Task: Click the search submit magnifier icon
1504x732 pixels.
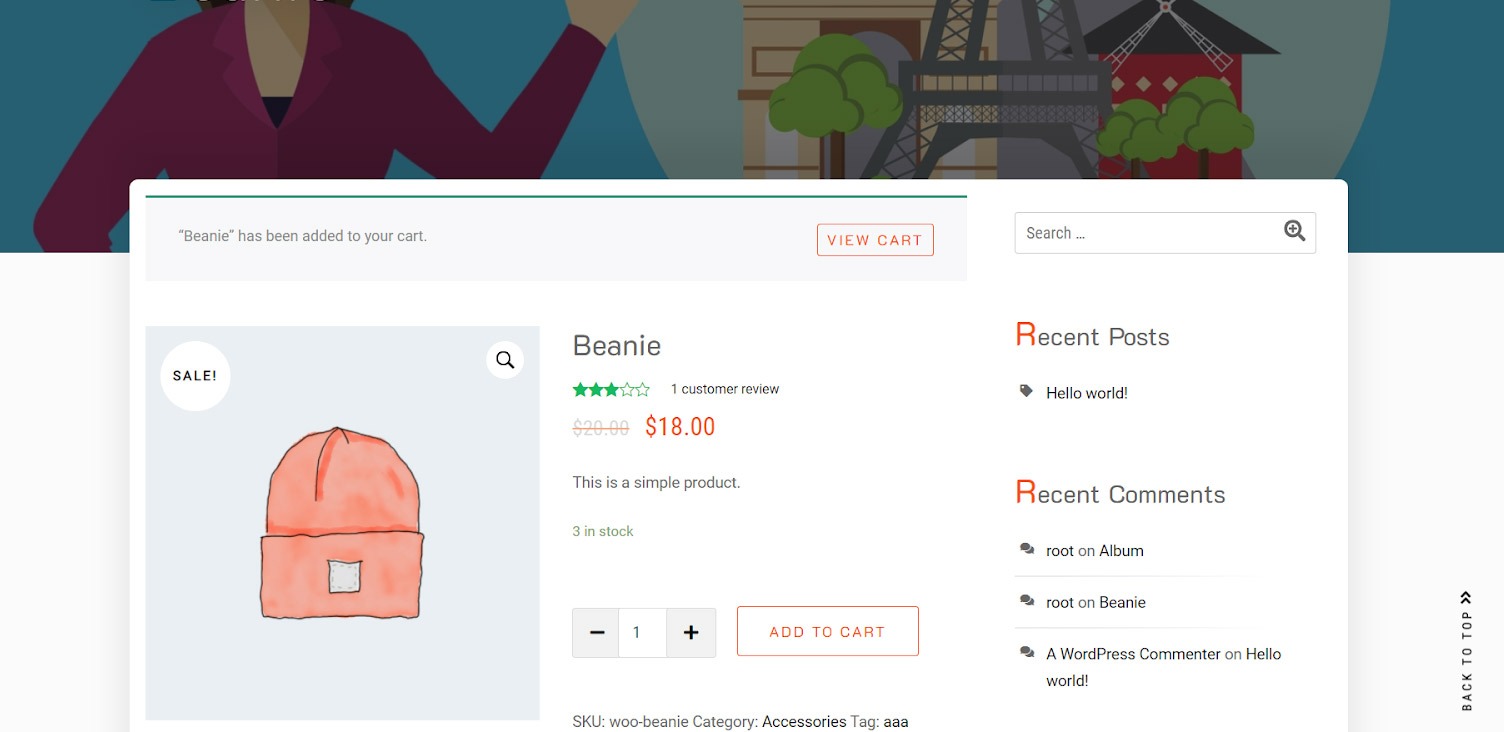Action: pos(1294,232)
